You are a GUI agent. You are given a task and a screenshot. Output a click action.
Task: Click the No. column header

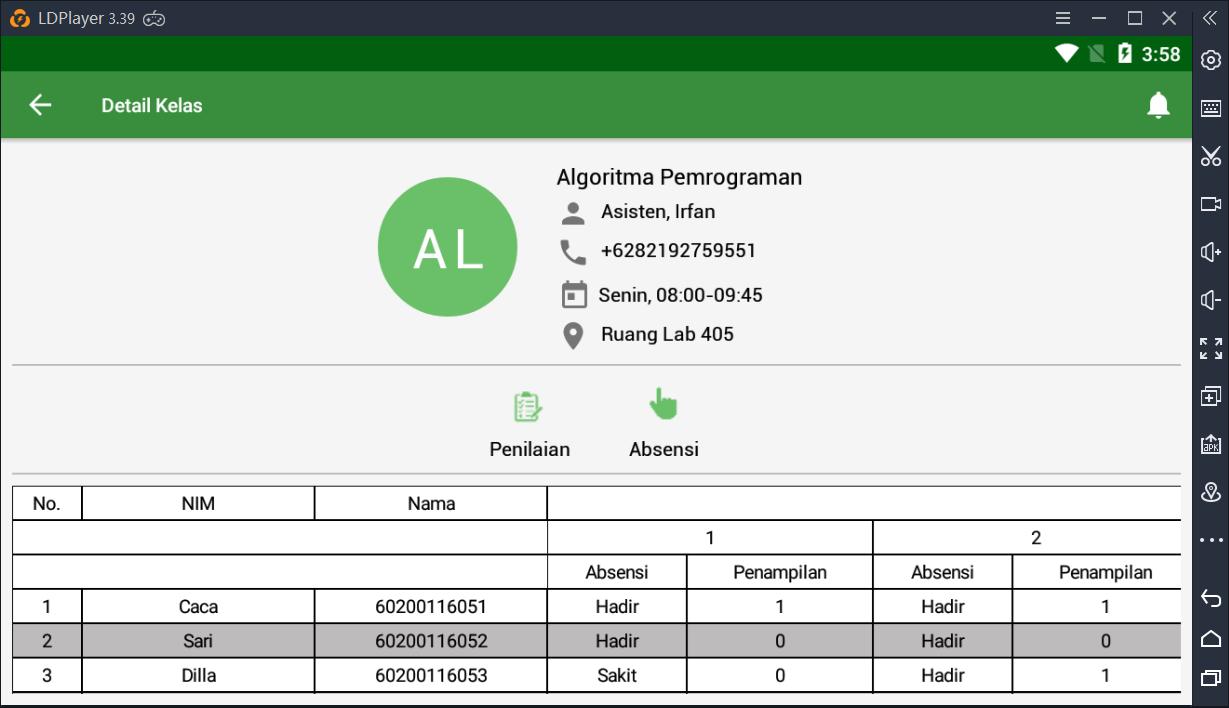tap(47, 504)
